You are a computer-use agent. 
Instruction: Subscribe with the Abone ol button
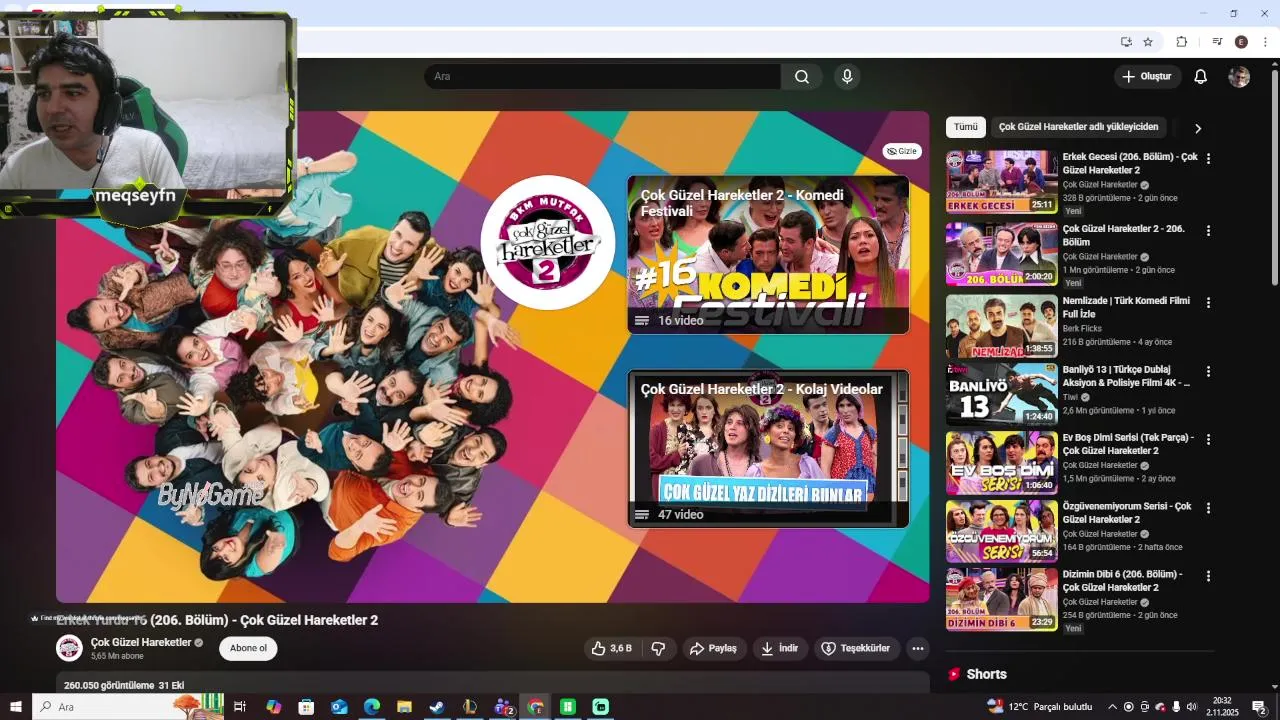(x=248, y=648)
